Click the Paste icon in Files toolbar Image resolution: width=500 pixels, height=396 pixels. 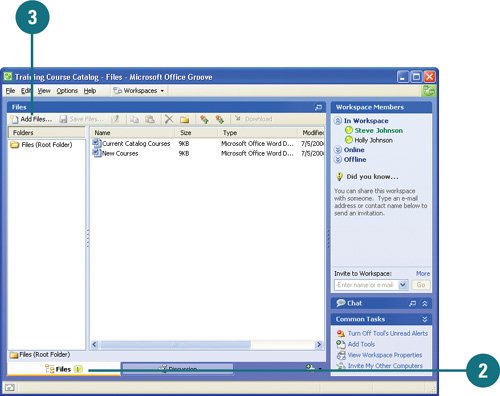tap(150, 119)
